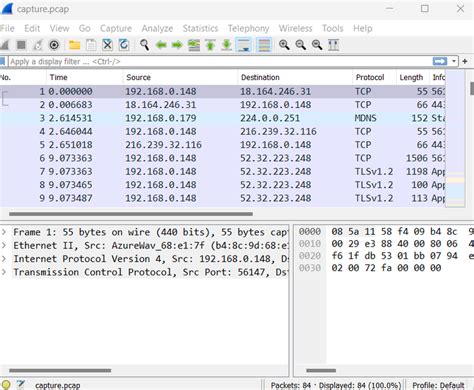Open the Go menu
Viewport: 474px width, 390px height.
(84, 28)
